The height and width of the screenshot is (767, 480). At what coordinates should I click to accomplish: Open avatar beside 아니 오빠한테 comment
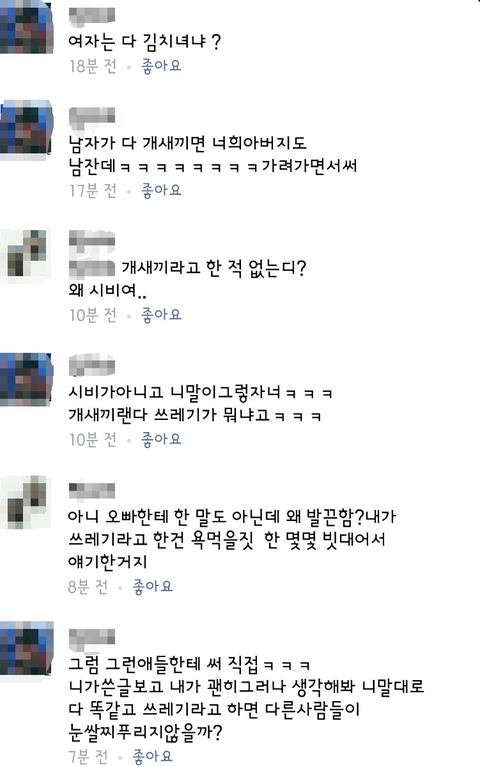[x=26, y=502]
